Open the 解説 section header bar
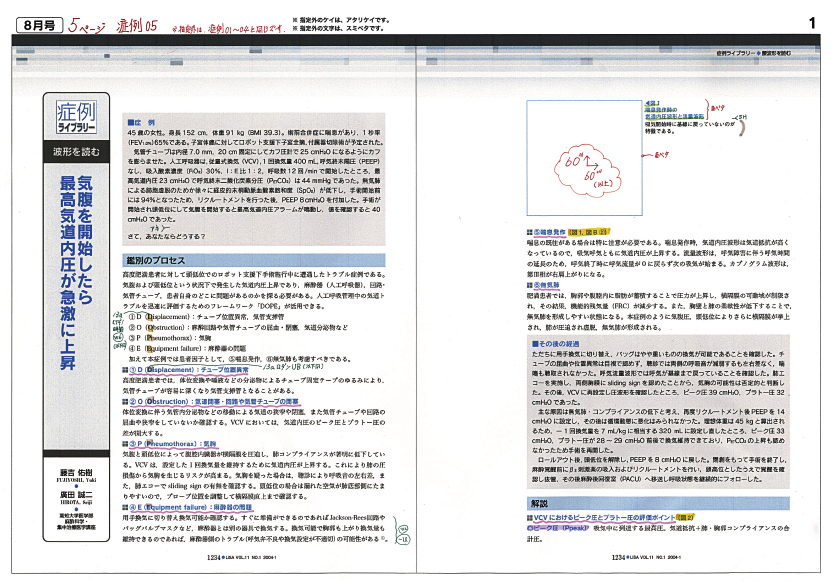The height and width of the screenshot is (586, 836). click(538, 532)
